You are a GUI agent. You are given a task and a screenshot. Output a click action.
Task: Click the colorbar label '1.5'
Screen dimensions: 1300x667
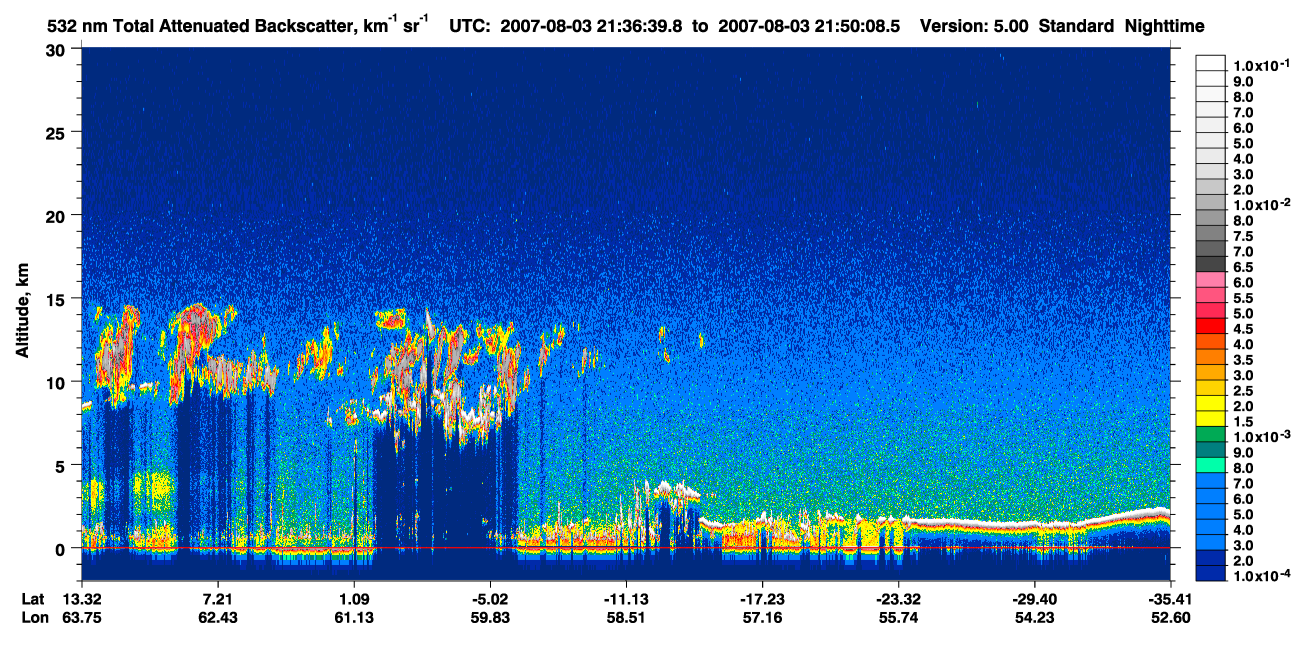point(1243,422)
